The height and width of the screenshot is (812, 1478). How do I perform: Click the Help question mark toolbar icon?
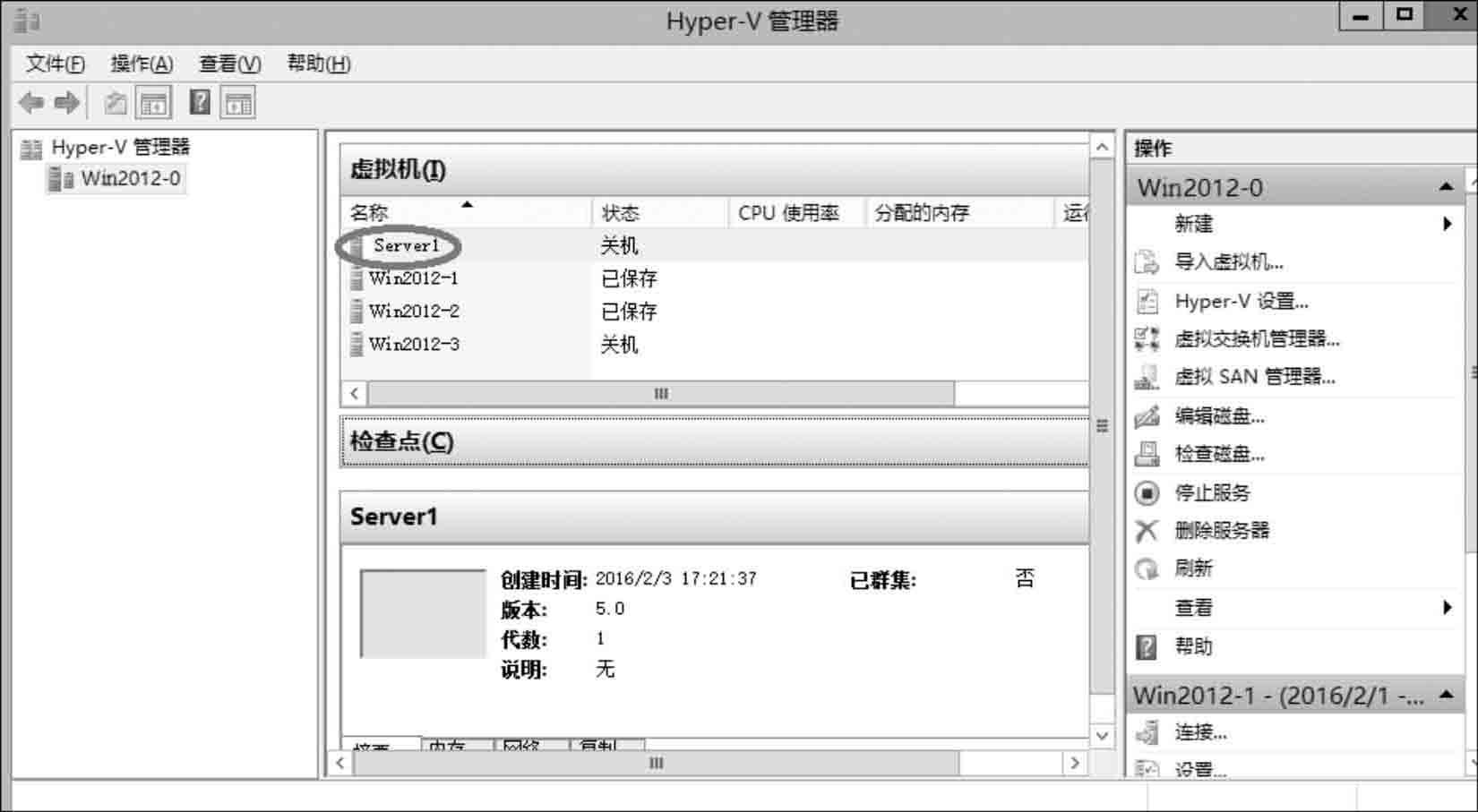coord(201,103)
